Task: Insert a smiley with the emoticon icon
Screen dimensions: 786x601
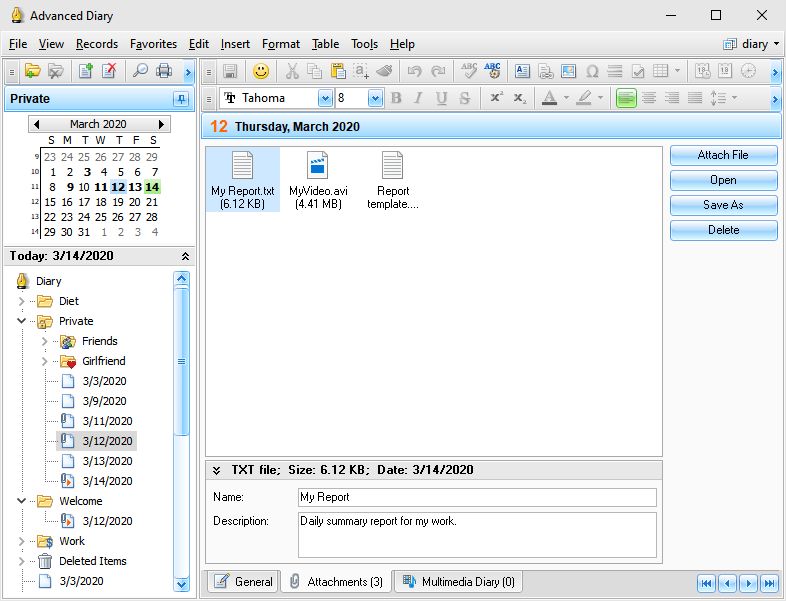Action: coord(261,71)
